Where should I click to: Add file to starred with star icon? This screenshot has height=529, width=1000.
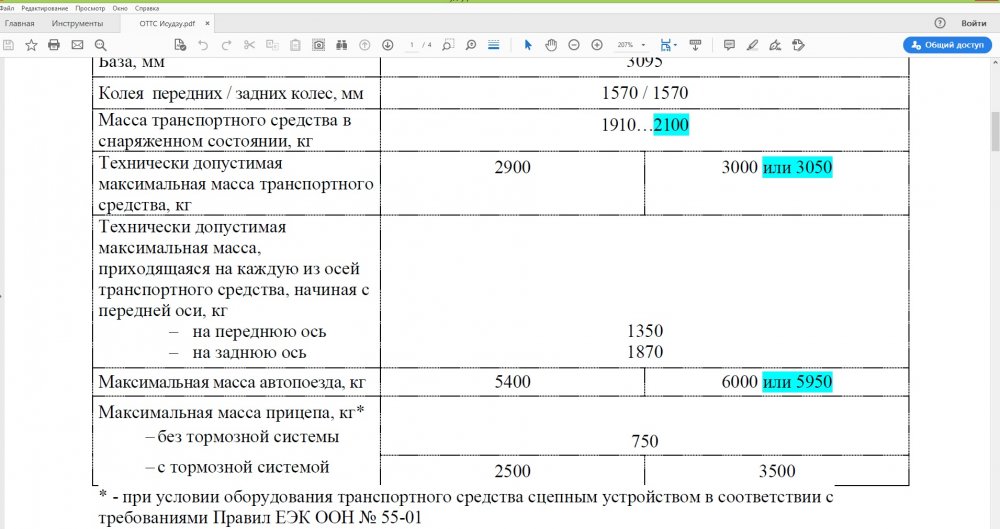31,45
